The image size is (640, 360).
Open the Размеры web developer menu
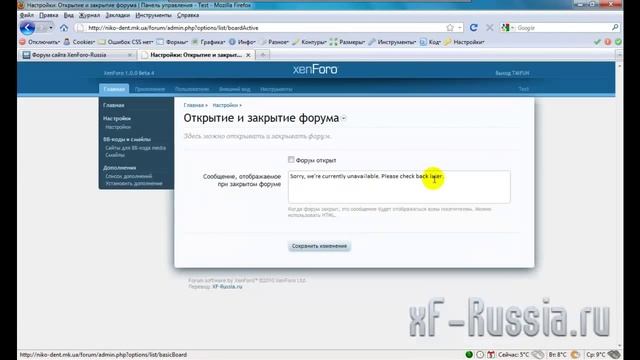[347, 42]
